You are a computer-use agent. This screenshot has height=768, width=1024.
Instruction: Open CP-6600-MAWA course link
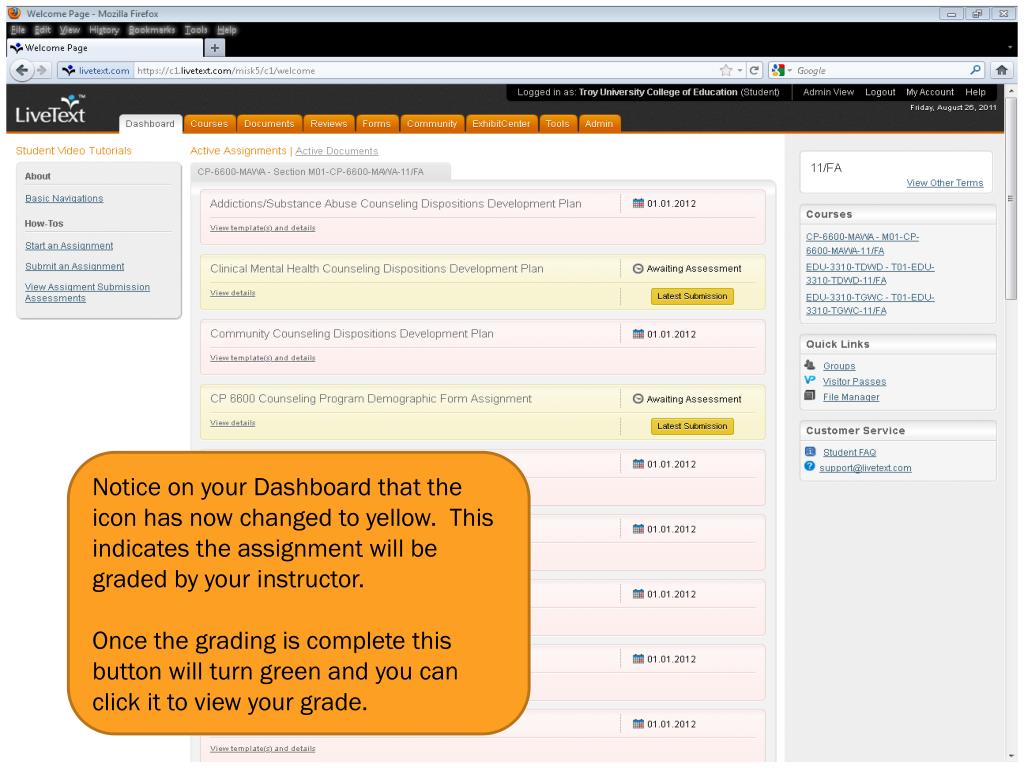tap(862, 244)
